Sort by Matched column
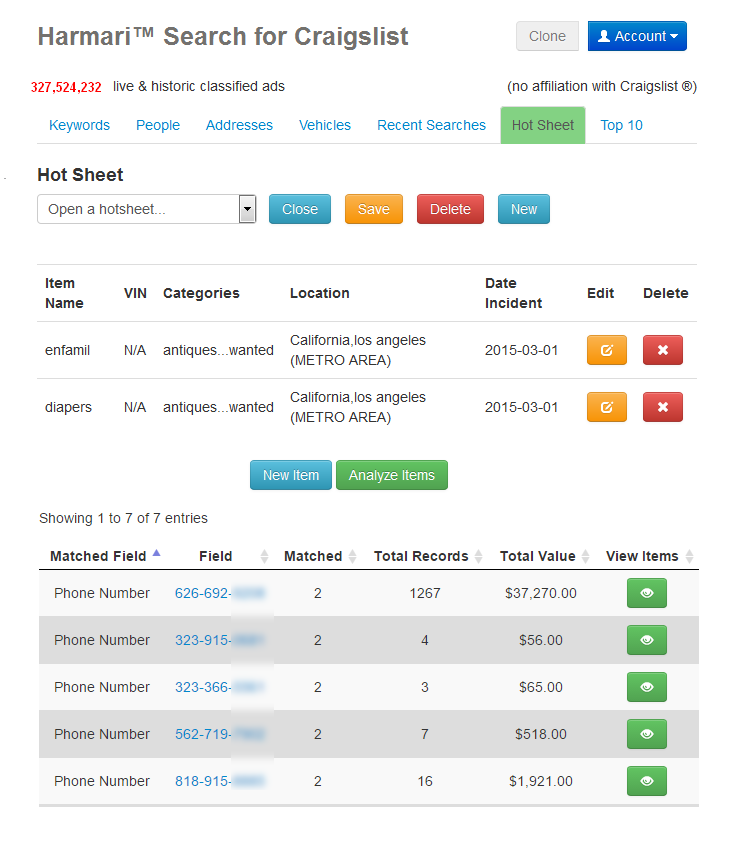744x841 pixels. coord(318,556)
